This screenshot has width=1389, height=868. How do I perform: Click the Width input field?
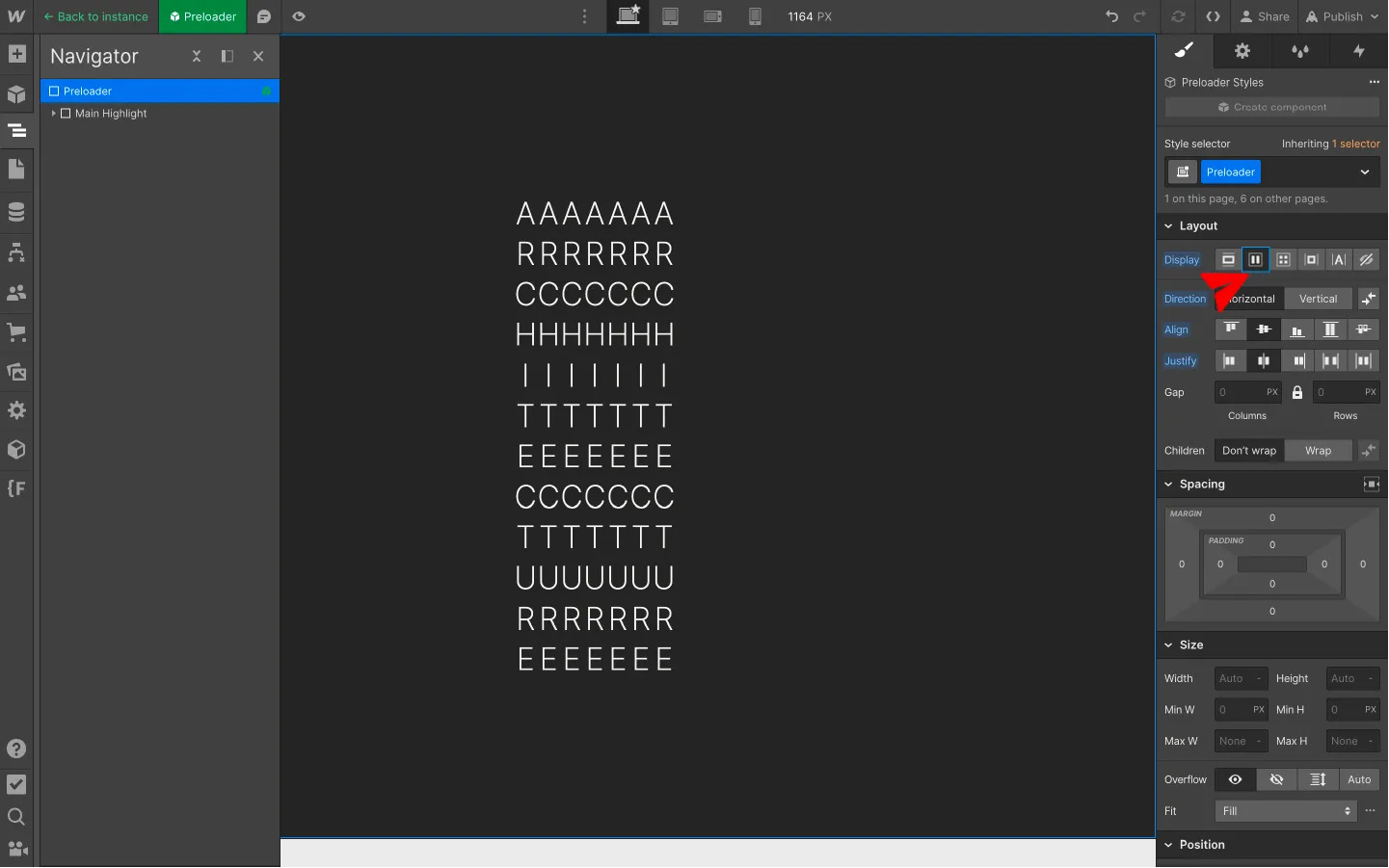(x=1242, y=679)
